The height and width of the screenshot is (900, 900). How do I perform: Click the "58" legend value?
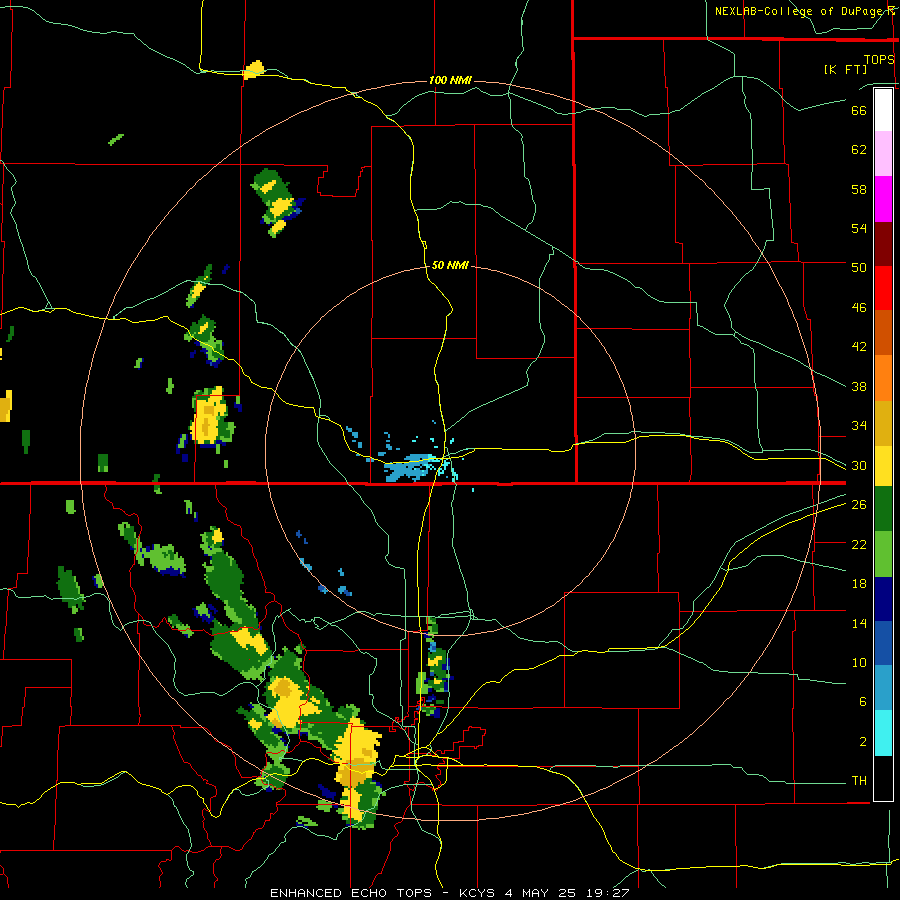click(859, 189)
